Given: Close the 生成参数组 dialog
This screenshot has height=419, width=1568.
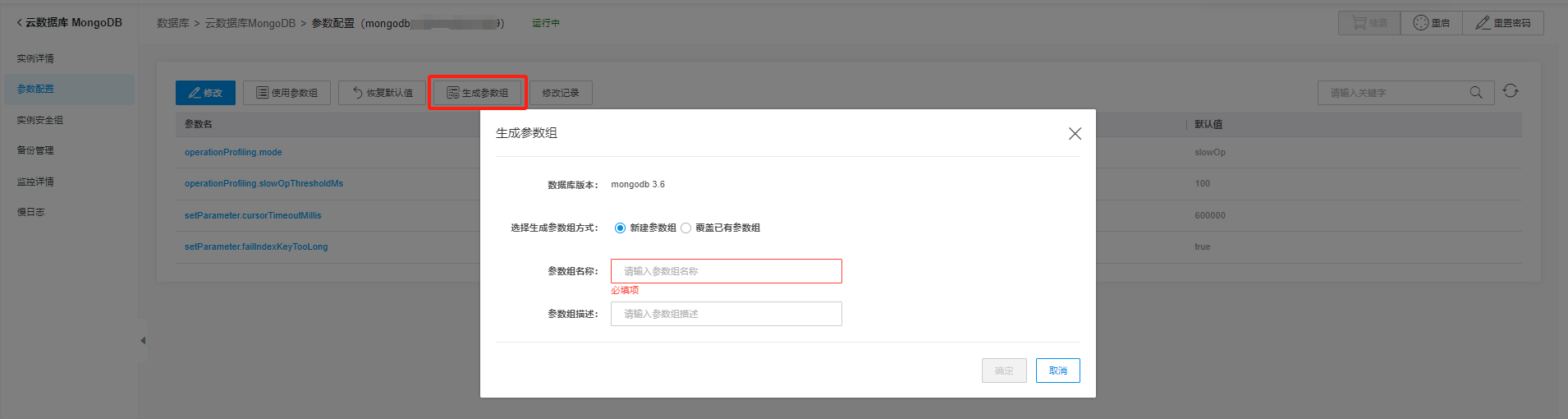Looking at the screenshot, I should (1075, 133).
